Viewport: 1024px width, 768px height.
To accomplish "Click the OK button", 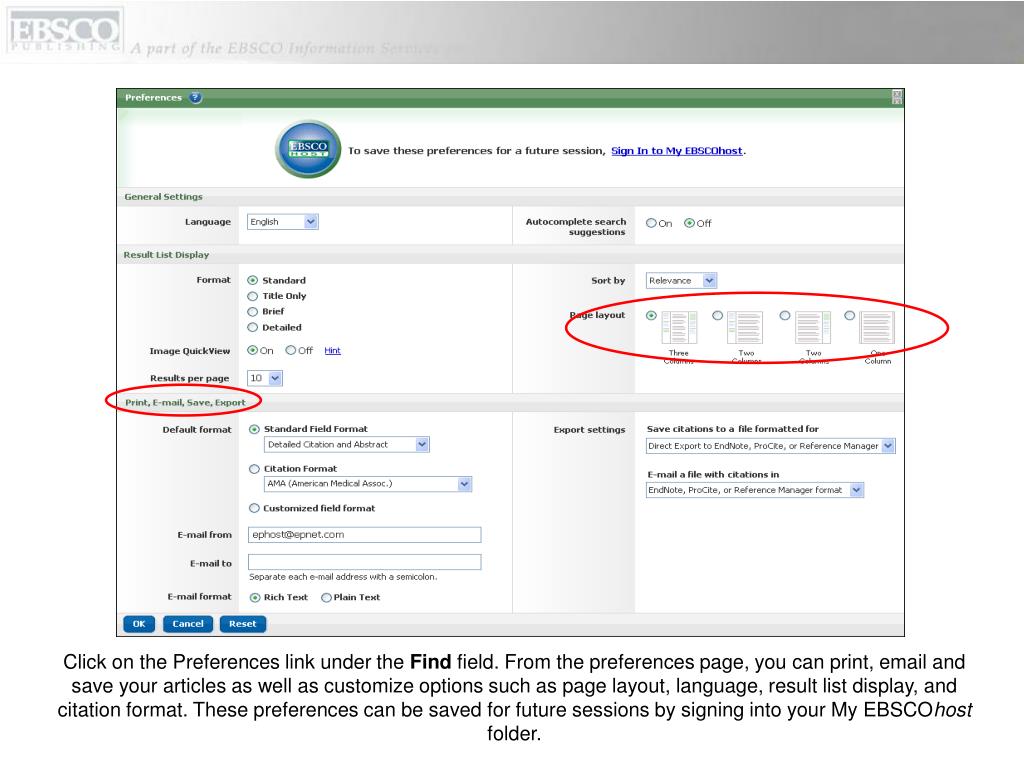I will click(x=139, y=624).
